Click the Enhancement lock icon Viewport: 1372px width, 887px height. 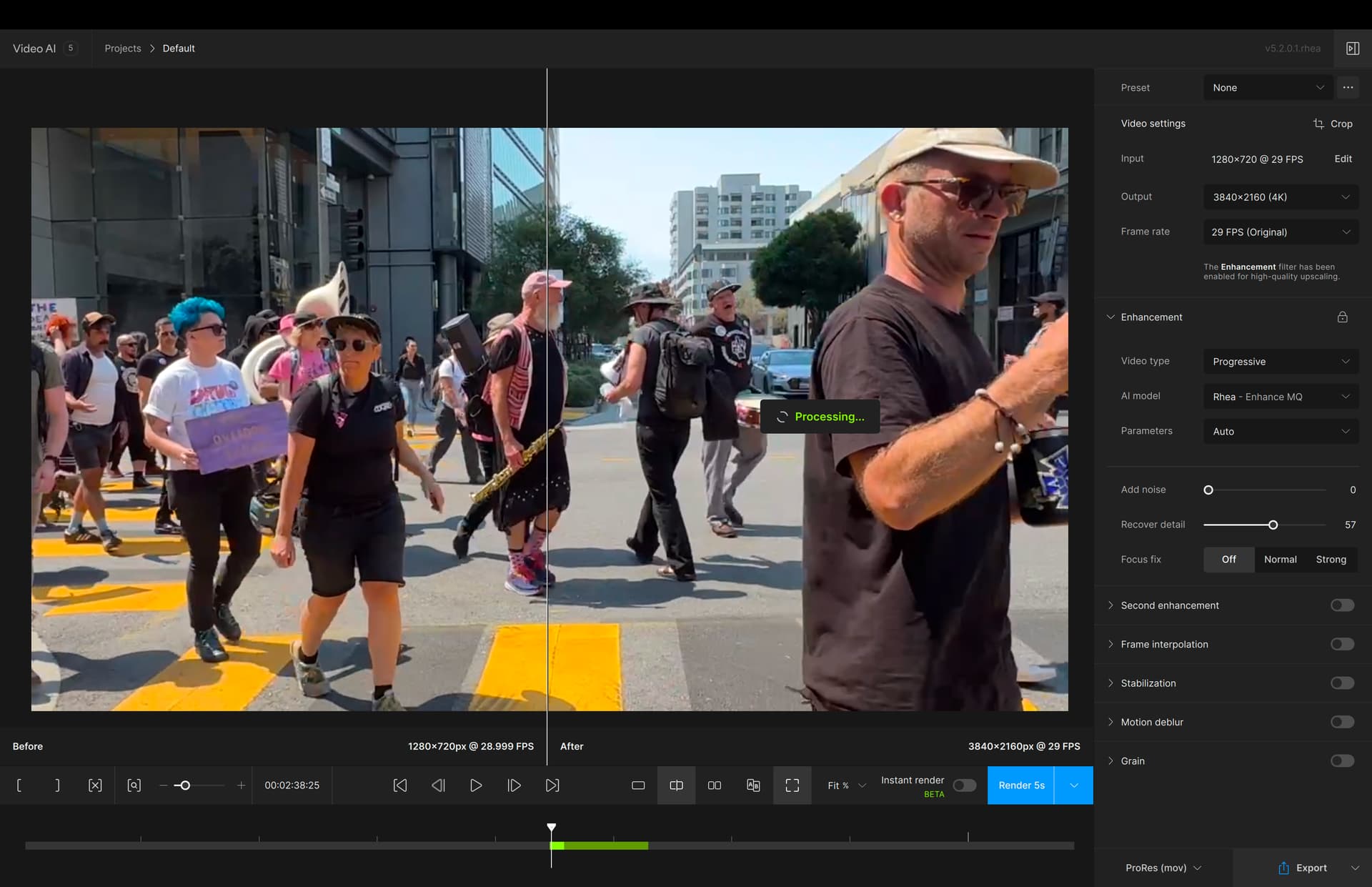(x=1342, y=317)
